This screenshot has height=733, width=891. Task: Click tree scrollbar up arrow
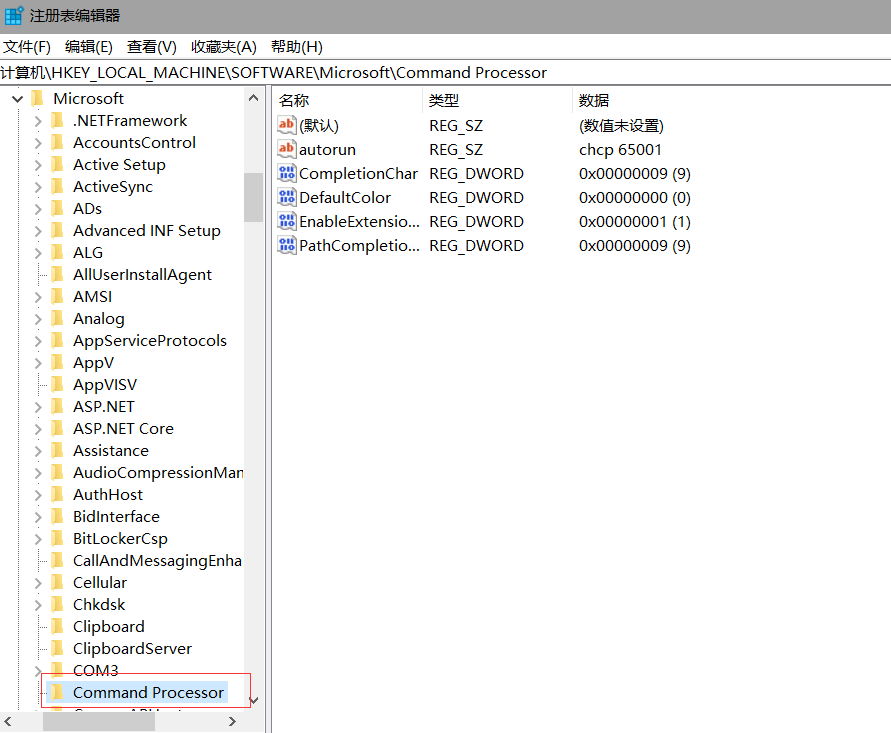coord(253,98)
